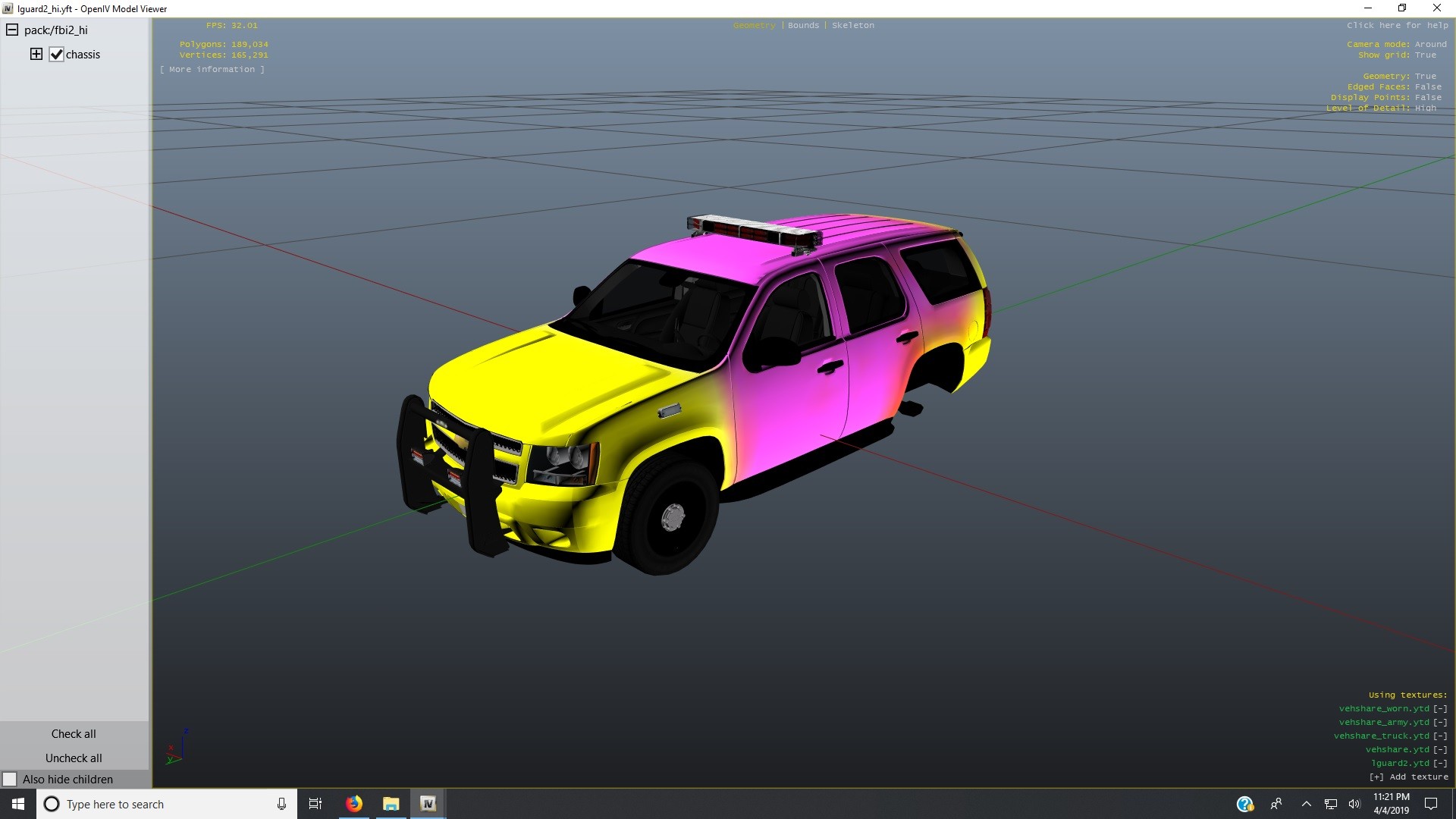Click the Uncheck all button
The image size is (1456, 819).
point(74,758)
